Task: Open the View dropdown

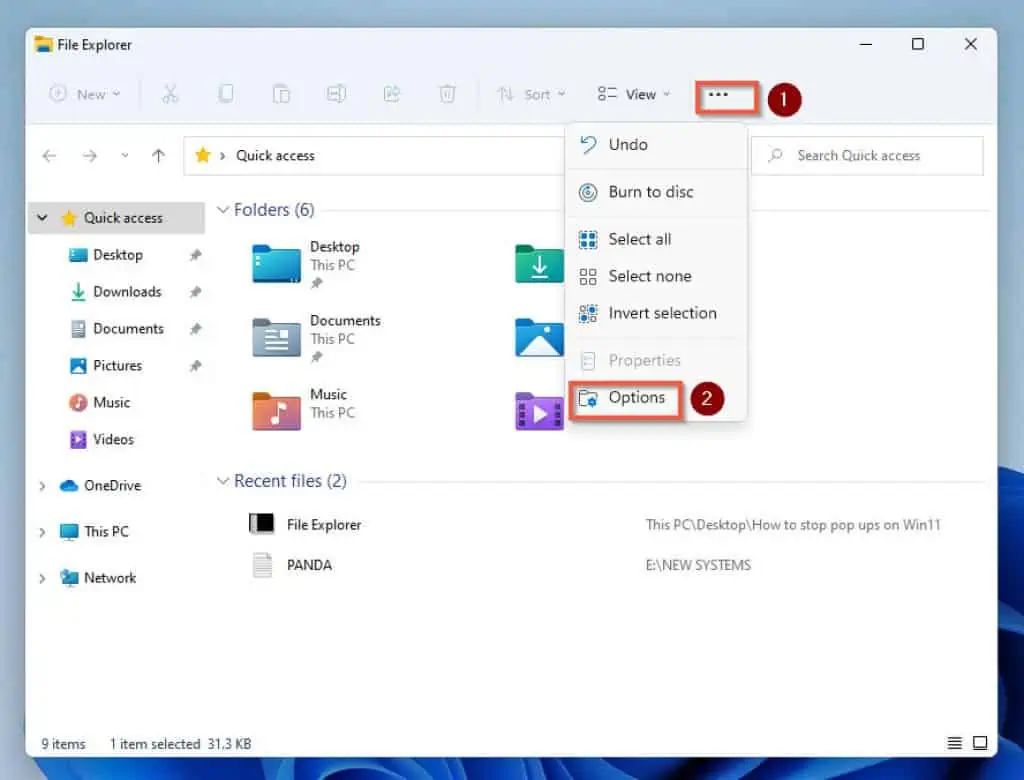Action: (x=634, y=94)
